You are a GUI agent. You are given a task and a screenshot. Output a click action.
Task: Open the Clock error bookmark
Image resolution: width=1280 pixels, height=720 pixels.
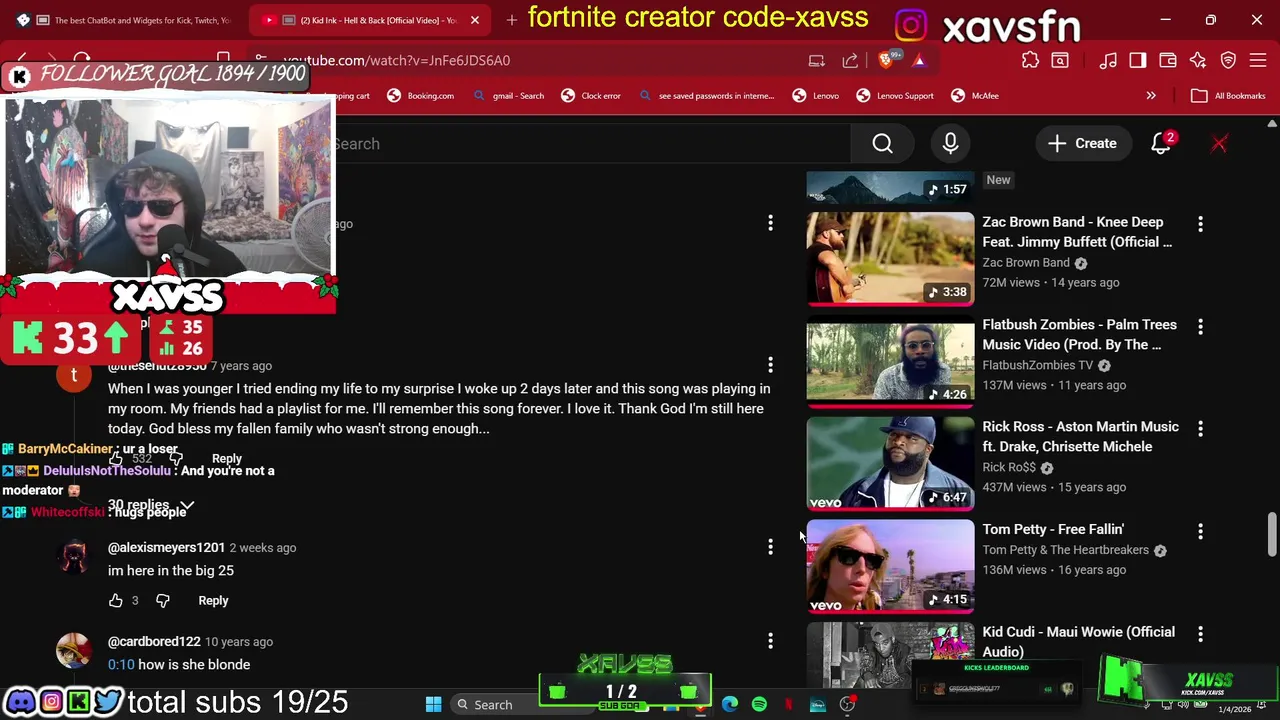tap(591, 96)
